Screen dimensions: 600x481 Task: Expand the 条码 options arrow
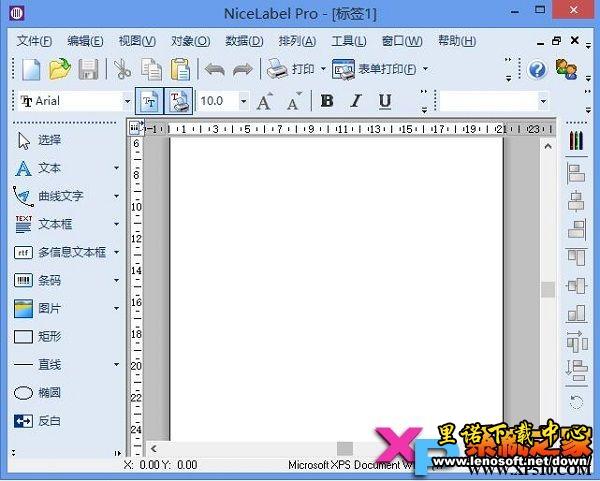(x=116, y=280)
